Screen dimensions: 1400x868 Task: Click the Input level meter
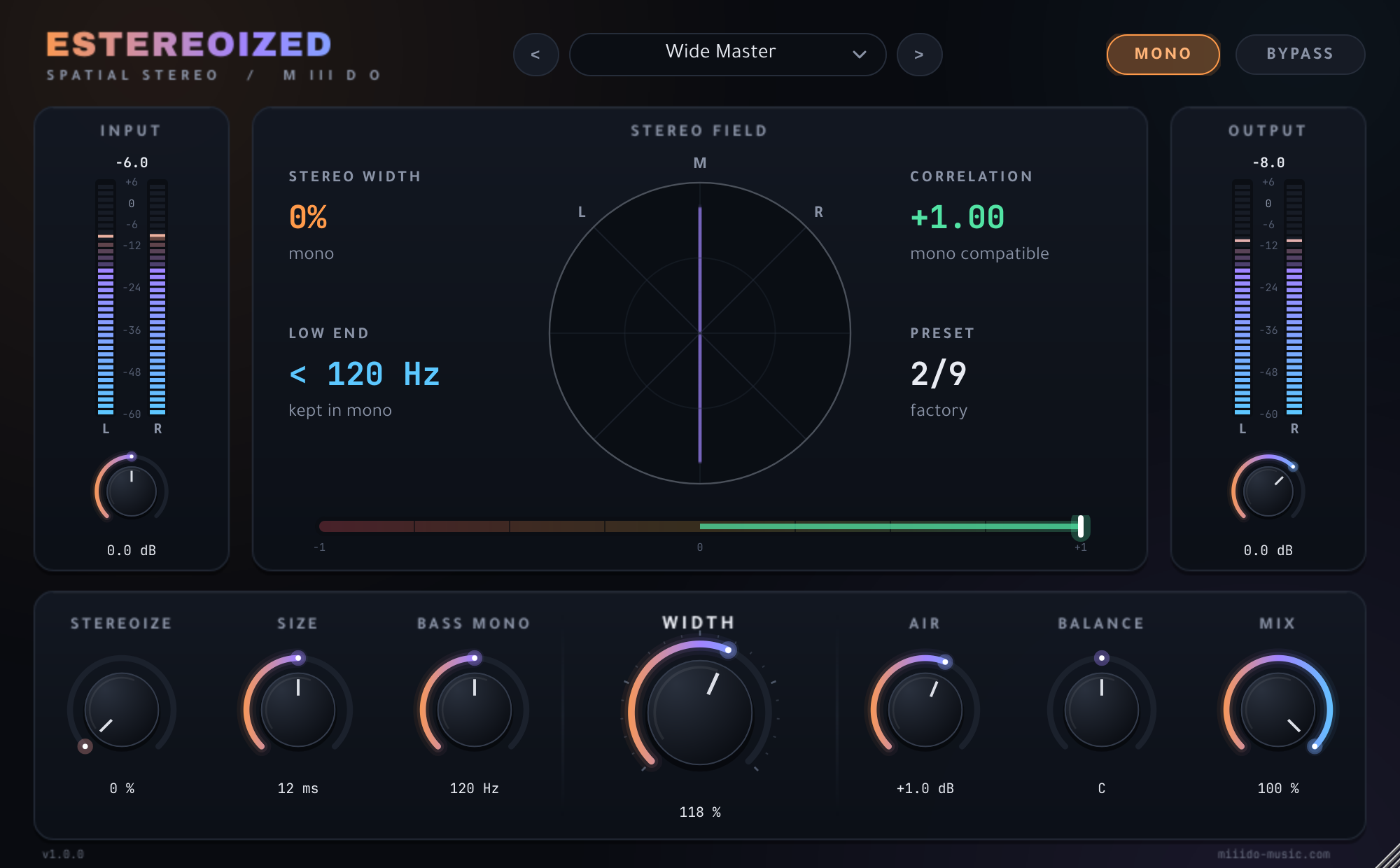point(132,297)
